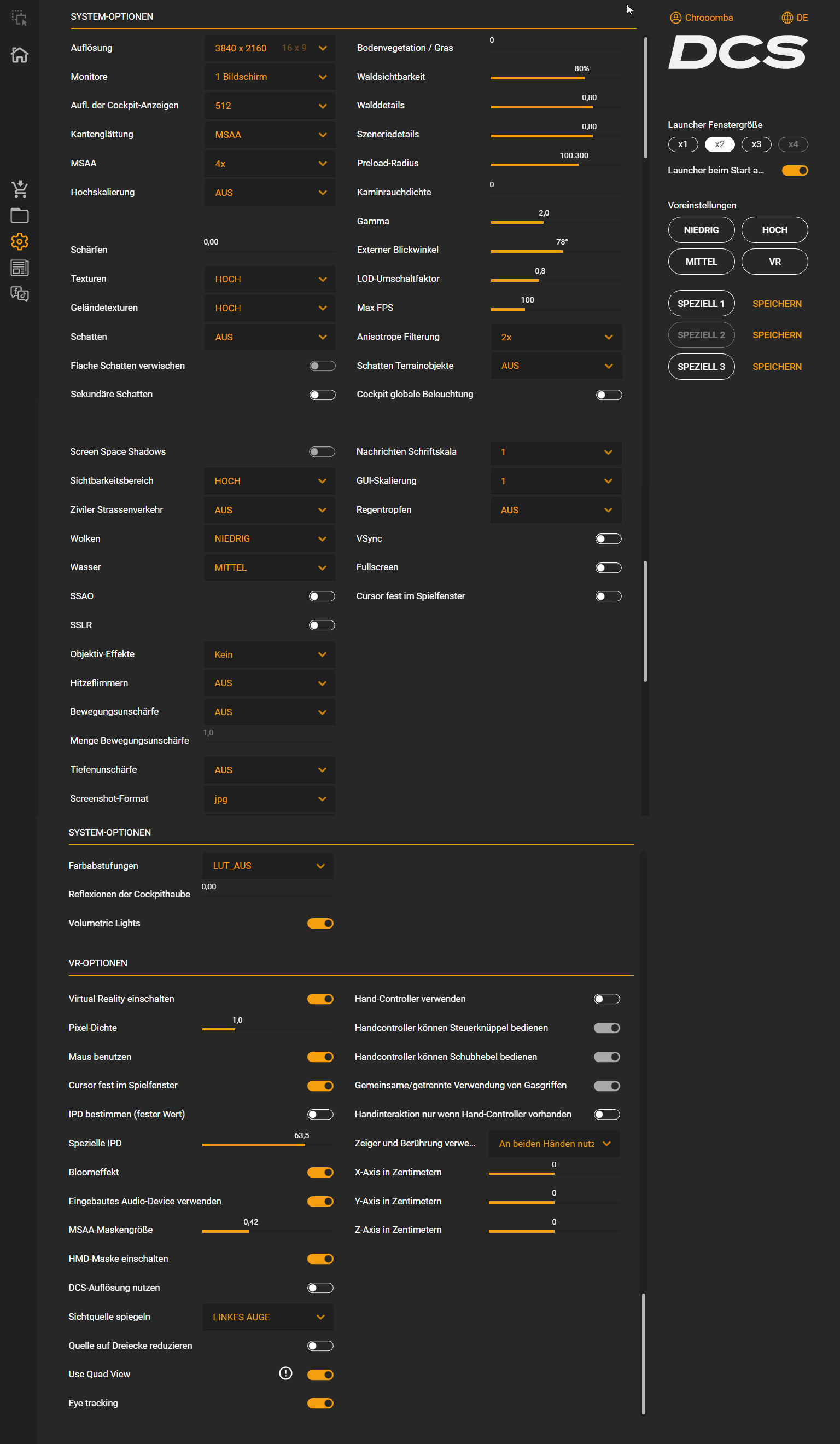Expand the Anisotrope Filterung dropdown
This screenshot has height=1444, width=840.
point(556,337)
